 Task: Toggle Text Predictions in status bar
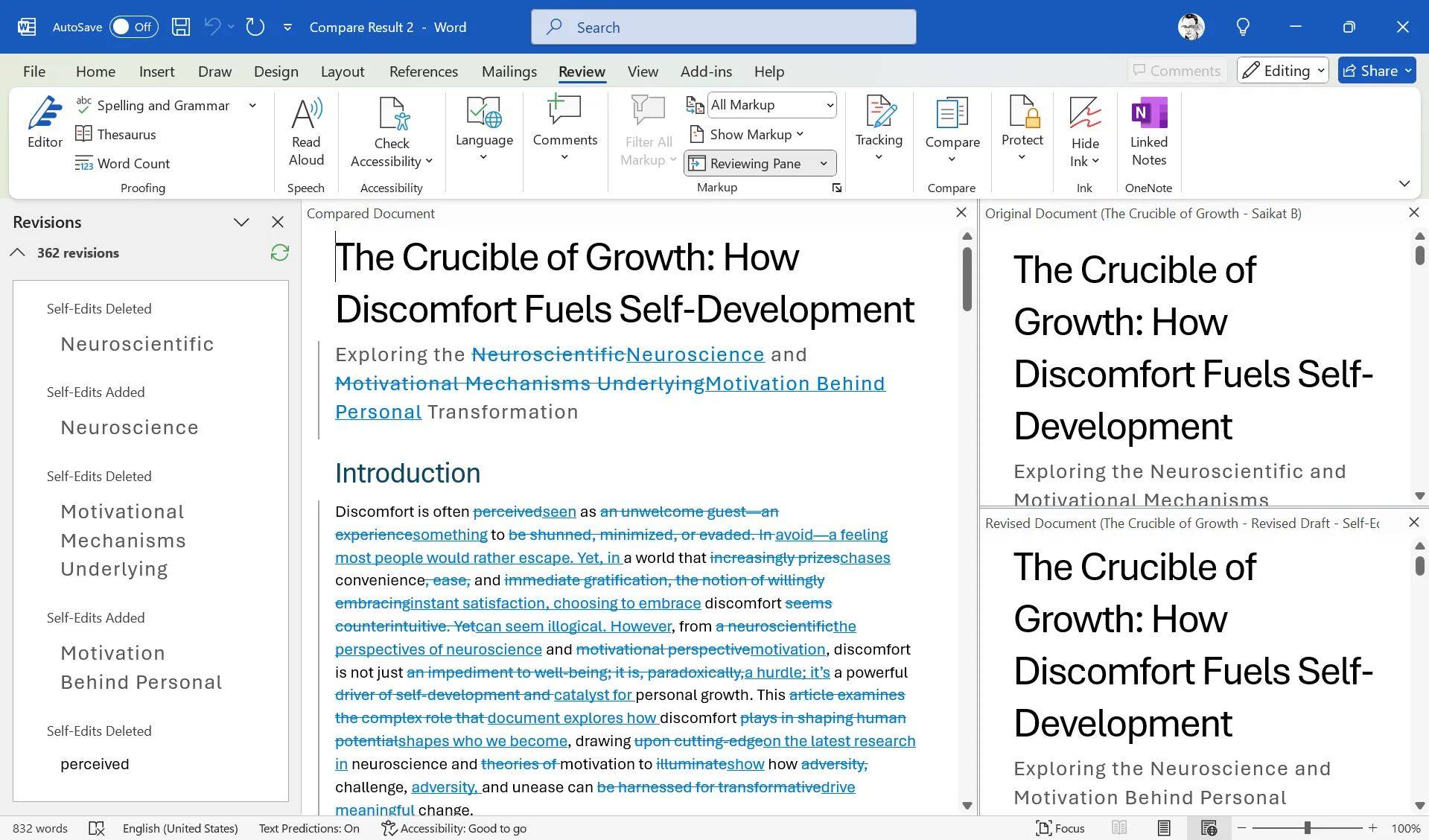pos(308,827)
